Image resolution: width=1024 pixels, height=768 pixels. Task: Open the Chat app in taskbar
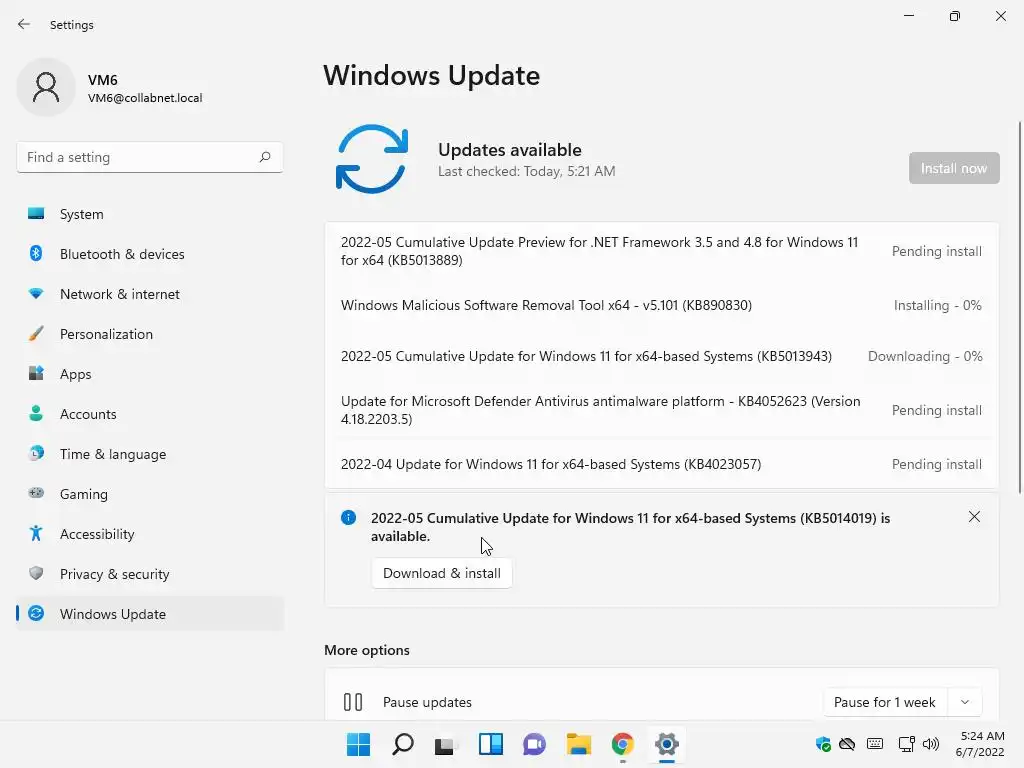pyautogui.click(x=534, y=744)
